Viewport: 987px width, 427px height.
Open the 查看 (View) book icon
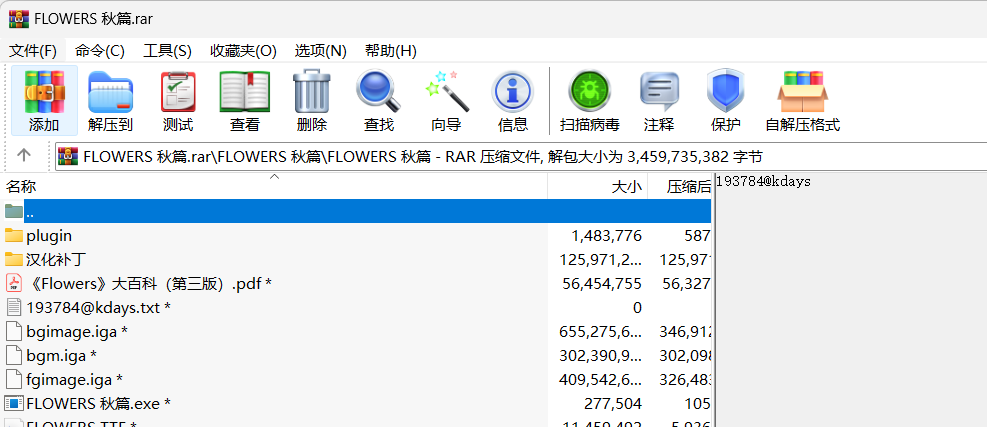coord(245,102)
